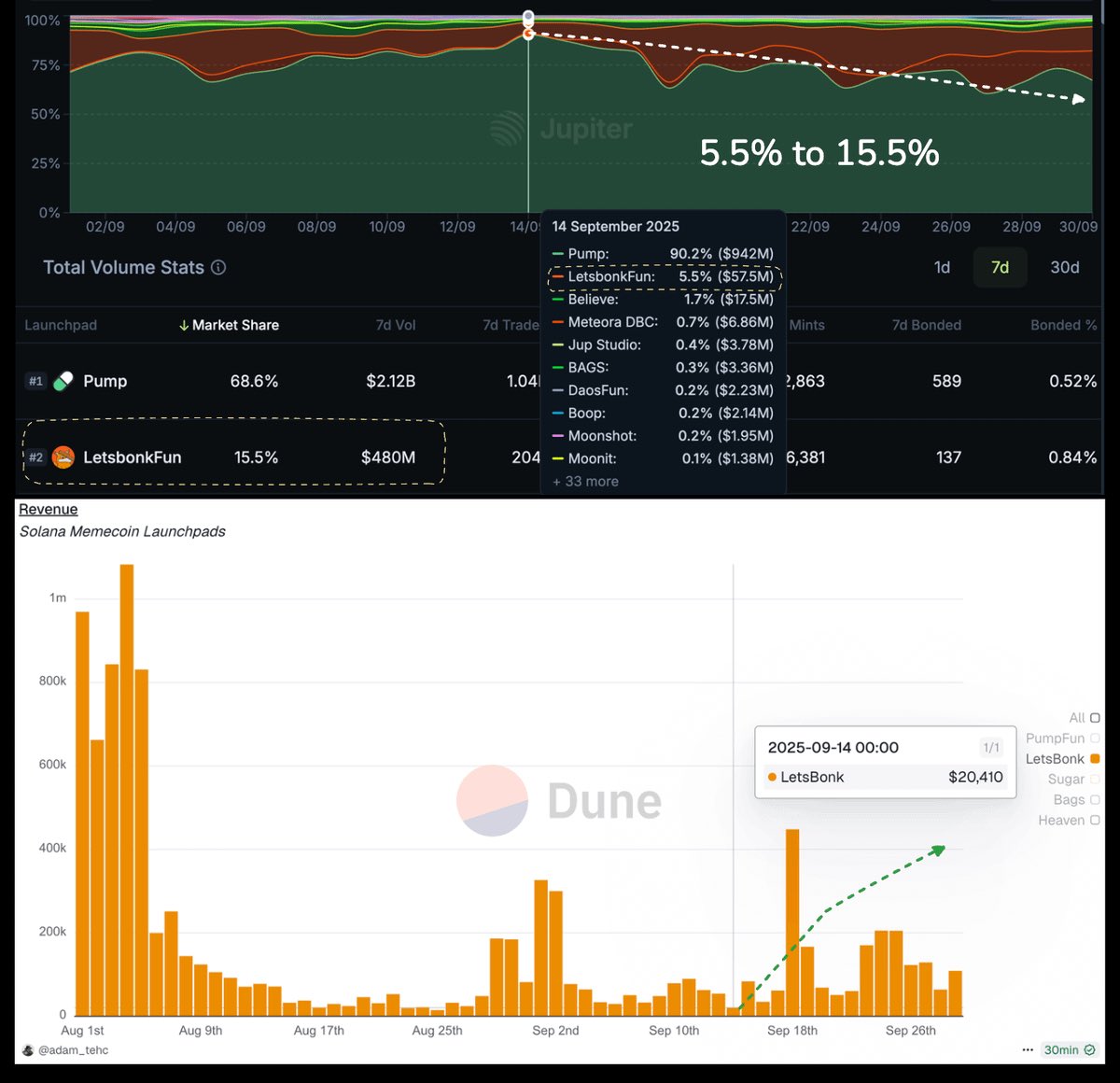
Task: Sort table by Mints column header
Action: (807, 325)
